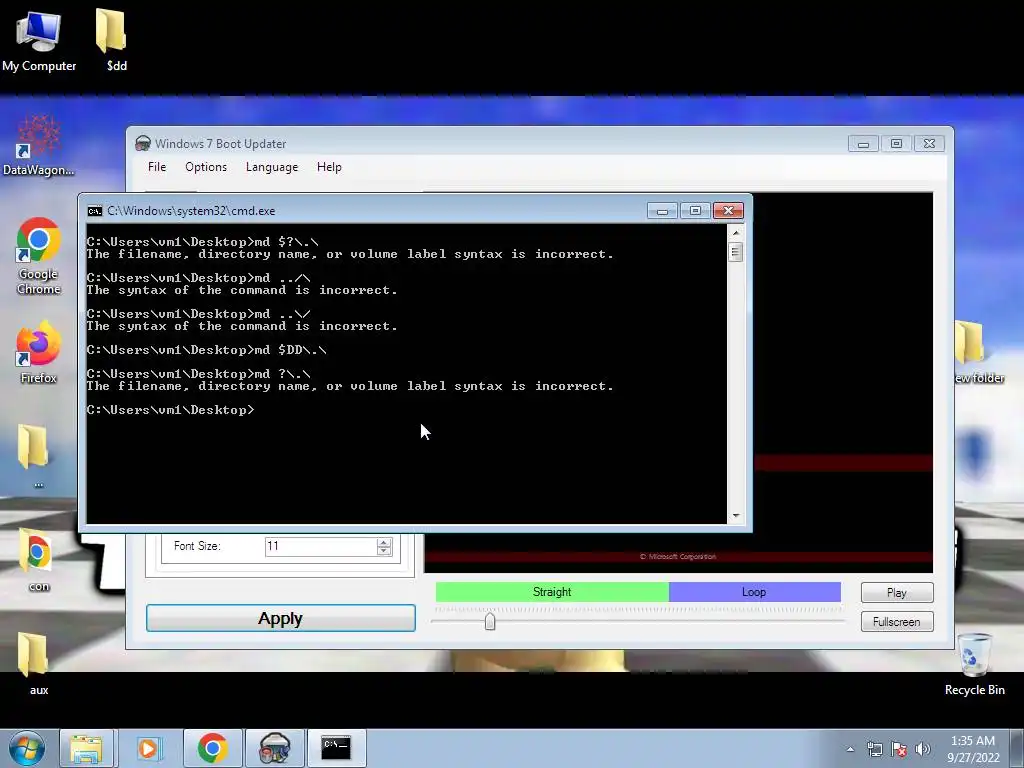Open Action Center flag icon
1024x768 pixels.
point(899,749)
